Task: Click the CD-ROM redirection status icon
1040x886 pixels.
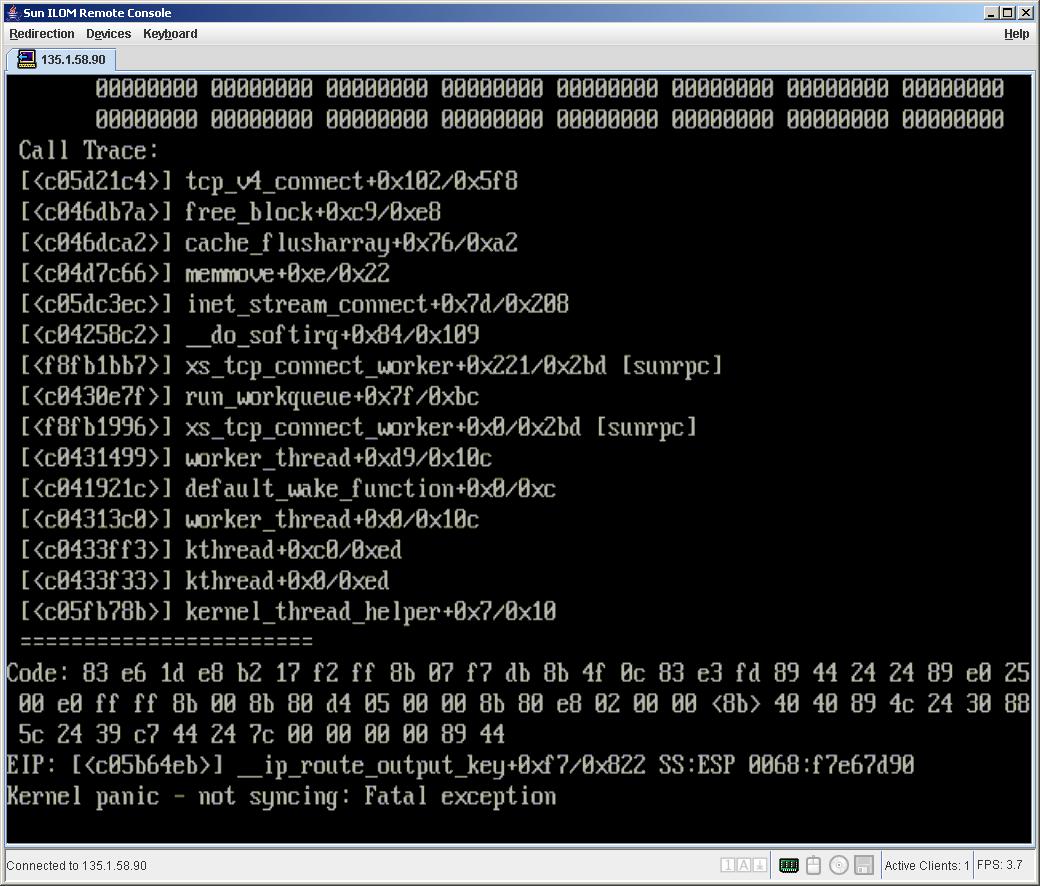Action: pyautogui.click(x=839, y=865)
